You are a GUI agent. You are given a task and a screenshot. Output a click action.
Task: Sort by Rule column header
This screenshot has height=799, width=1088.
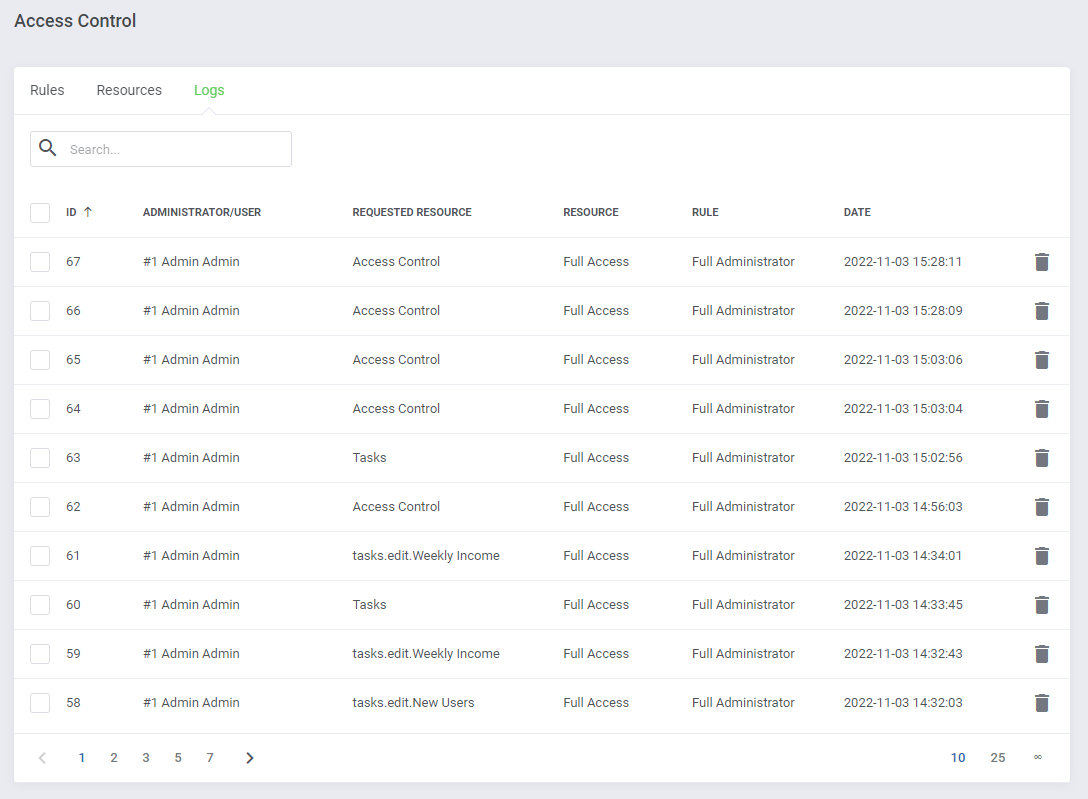pyautogui.click(x=705, y=212)
